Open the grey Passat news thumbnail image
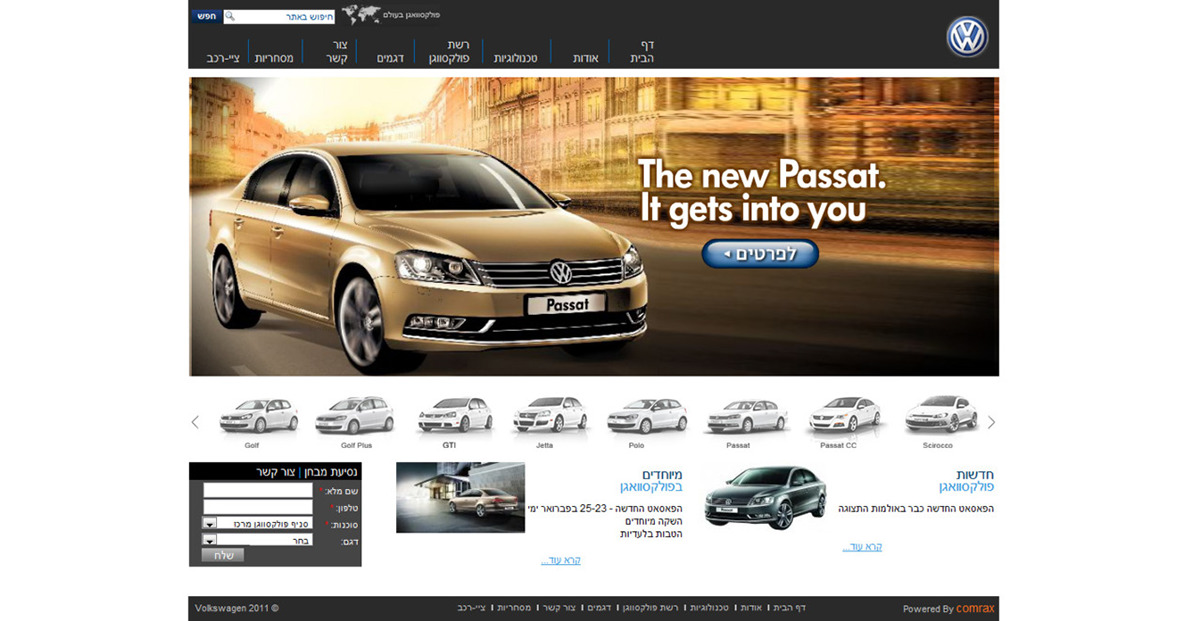This screenshot has width=1200, height=621. (765, 497)
